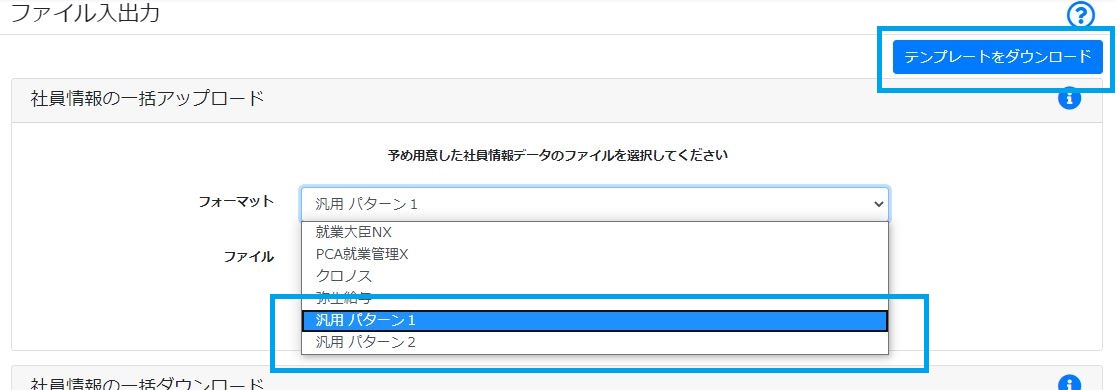Pick 汎用 パターン2 from the dropdown list

point(595,342)
